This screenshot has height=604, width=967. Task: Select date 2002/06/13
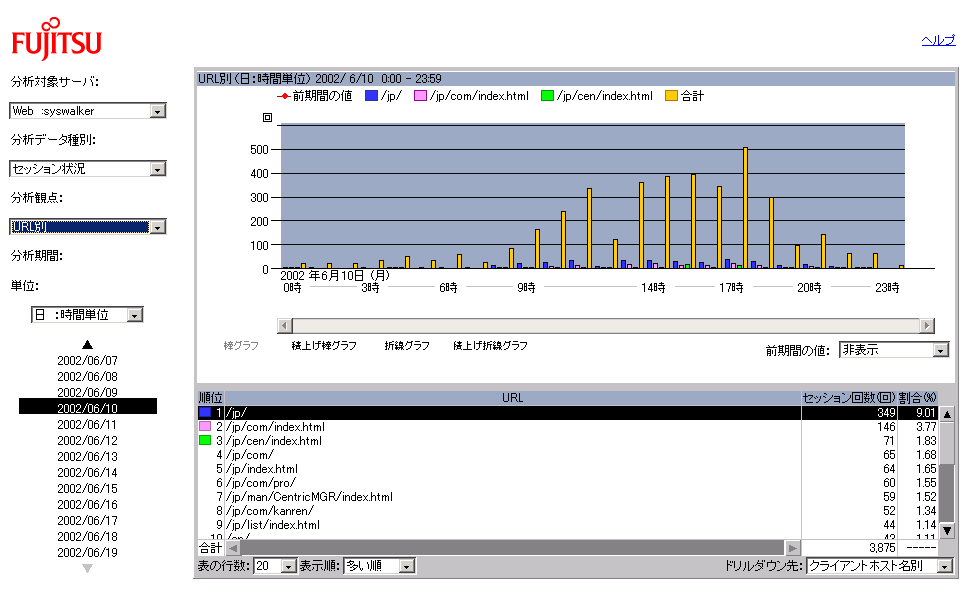pos(88,457)
